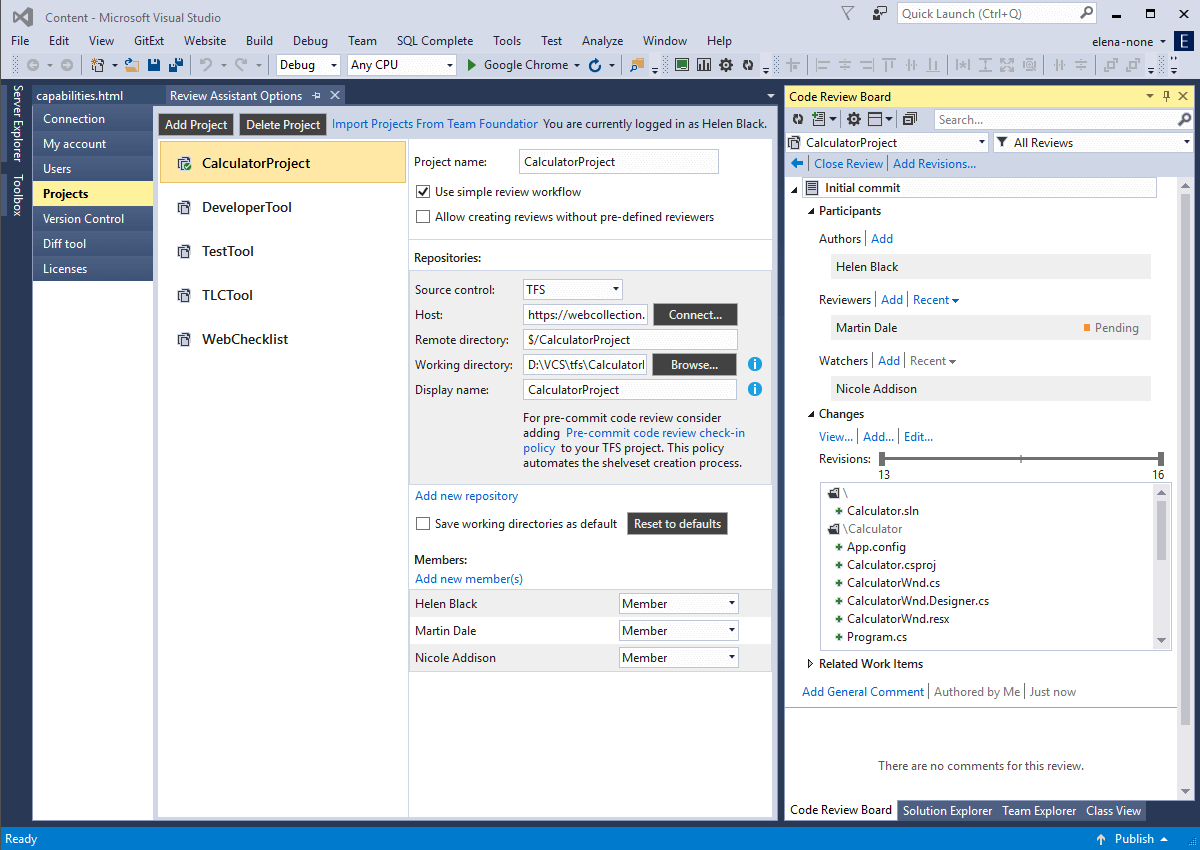Click the green screen icon in main toolbar
The width and height of the screenshot is (1200, 850).
[x=682, y=65]
